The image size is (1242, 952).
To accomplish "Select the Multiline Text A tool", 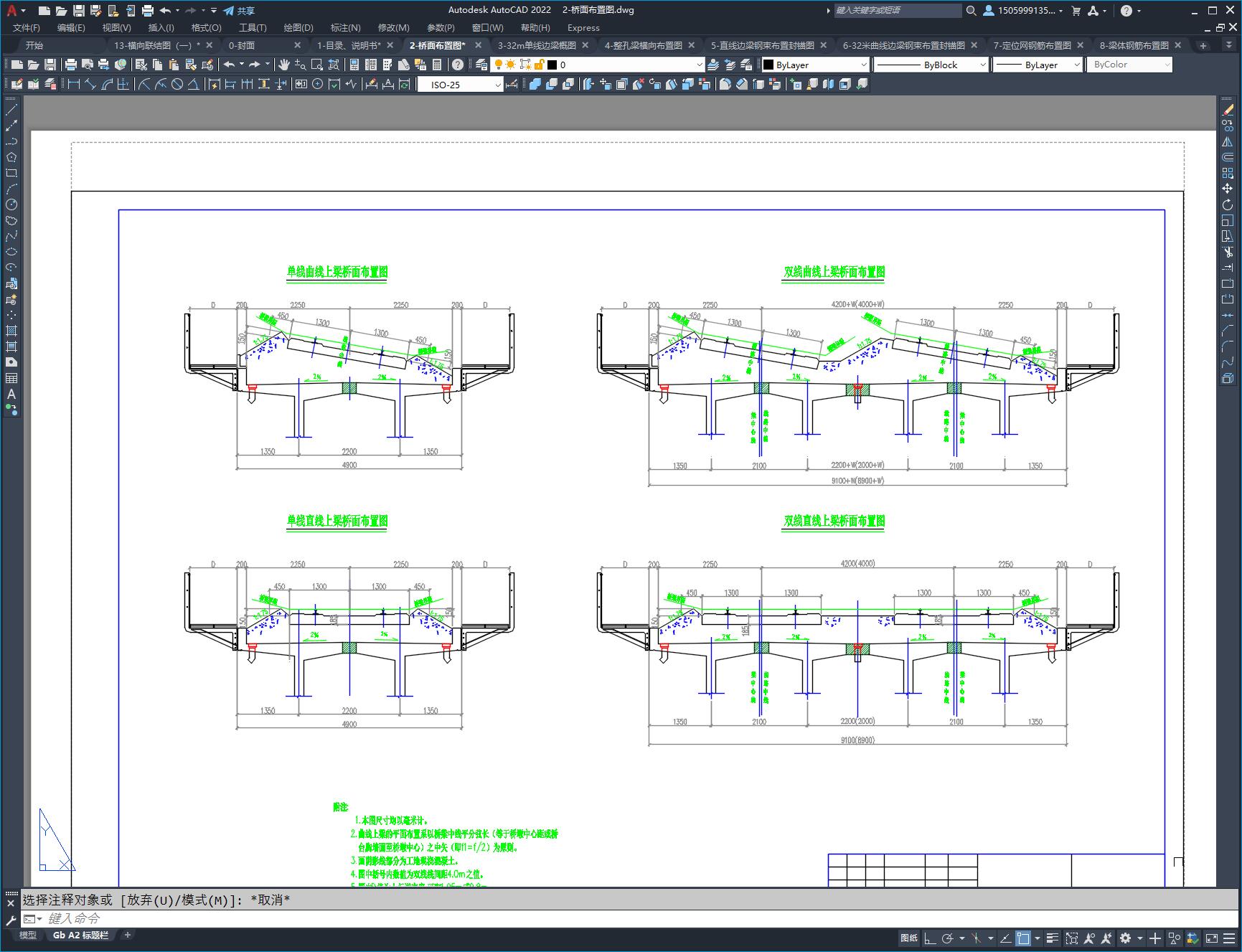I will click(11, 394).
